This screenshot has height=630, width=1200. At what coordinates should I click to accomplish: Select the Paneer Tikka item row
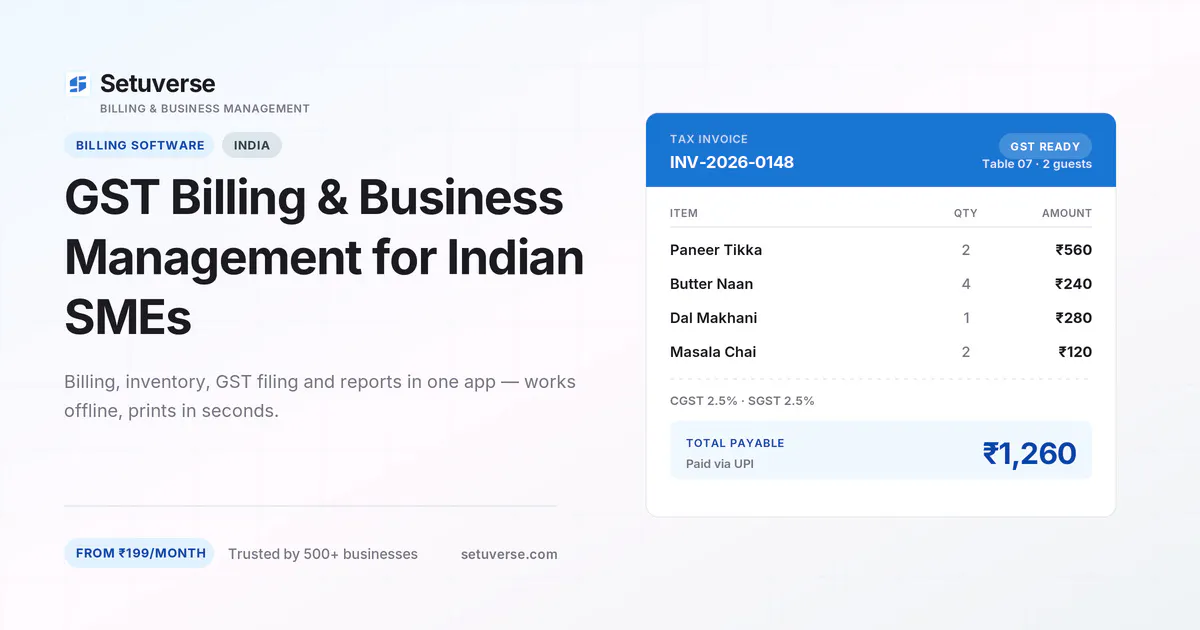click(881, 250)
